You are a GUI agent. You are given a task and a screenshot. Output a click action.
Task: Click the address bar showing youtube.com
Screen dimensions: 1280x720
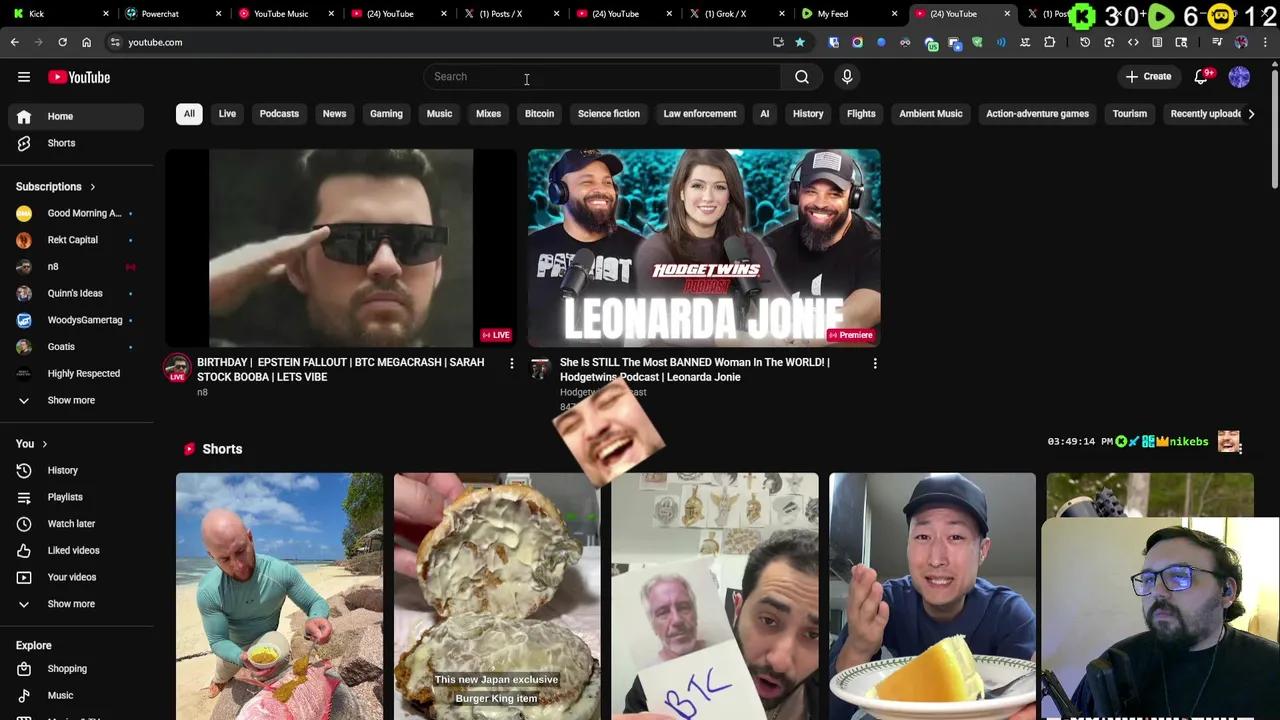pos(440,42)
